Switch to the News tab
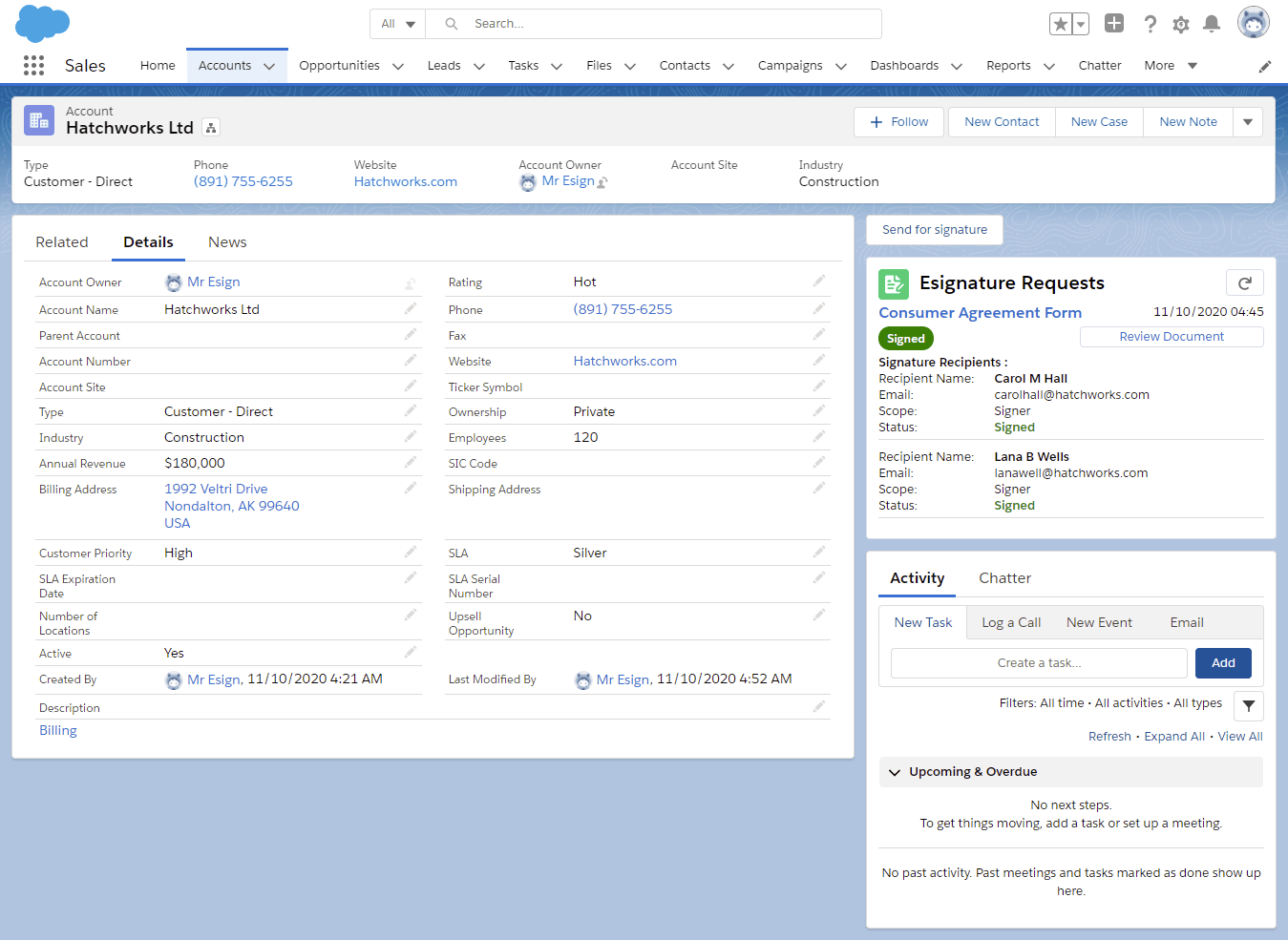This screenshot has height=940, width=1288. coord(227,242)
